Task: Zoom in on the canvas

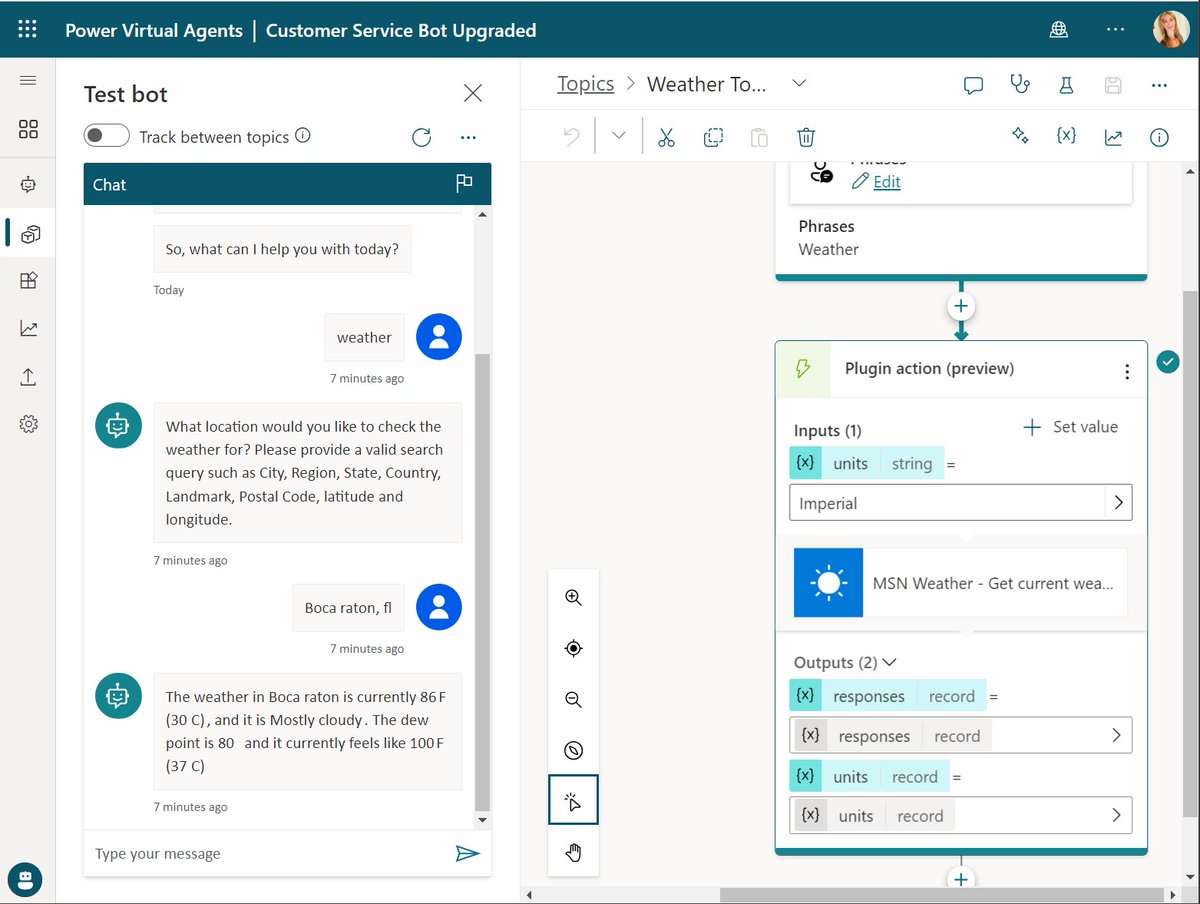Action: (573, 597)
